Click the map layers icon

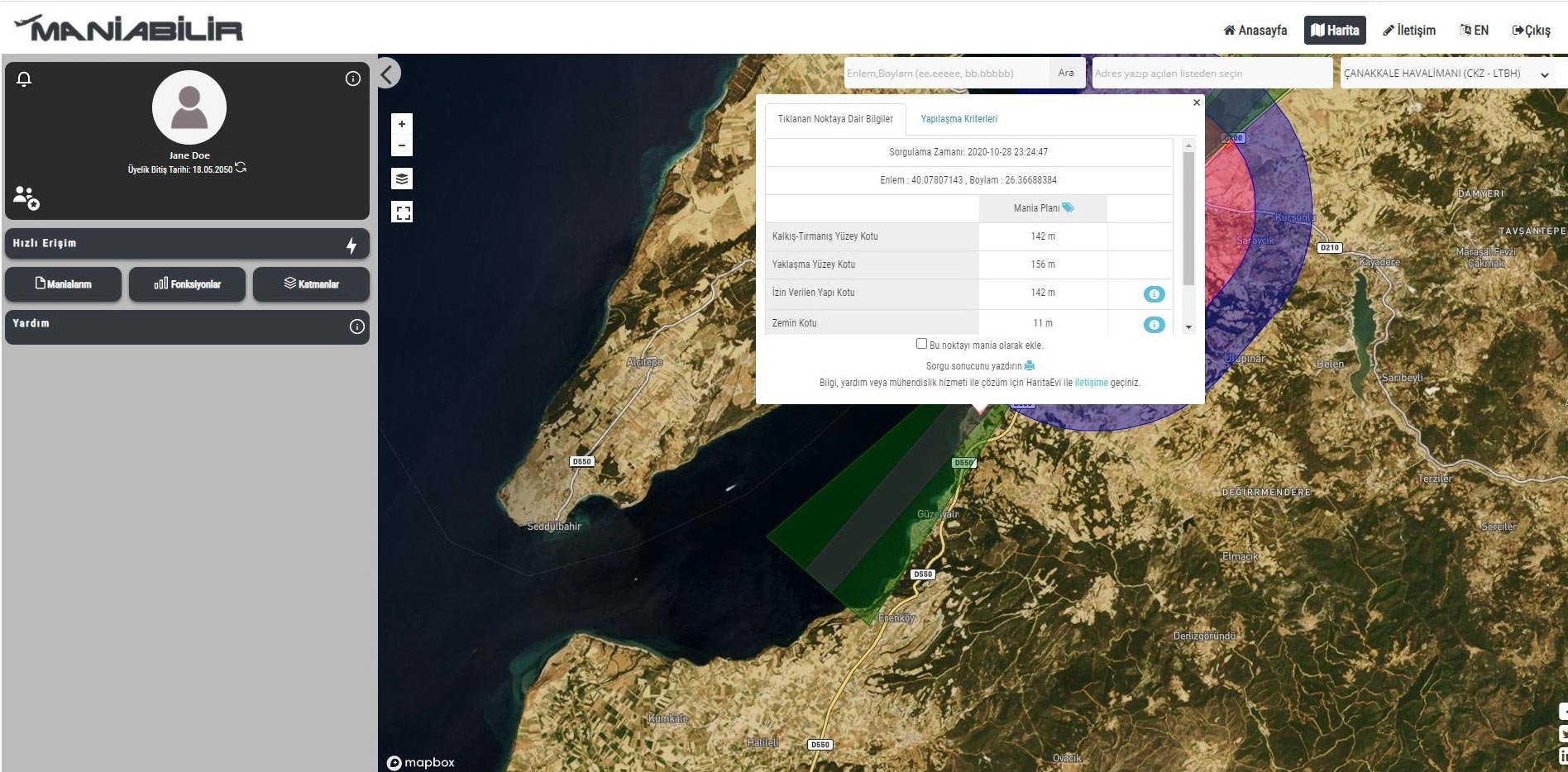402,179
